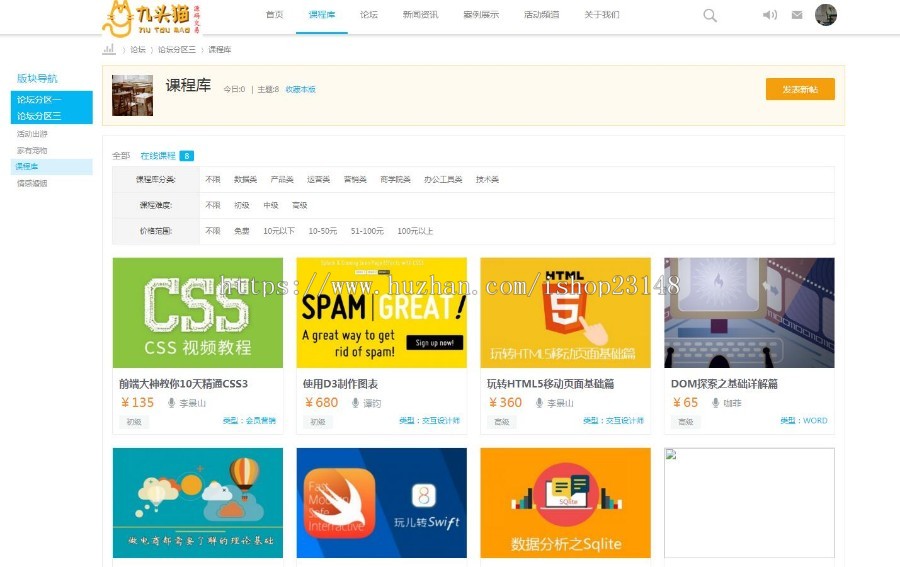This screenshot has width=900, height=567.
Task: Click the 收藏本版 link
Action: 301,90
